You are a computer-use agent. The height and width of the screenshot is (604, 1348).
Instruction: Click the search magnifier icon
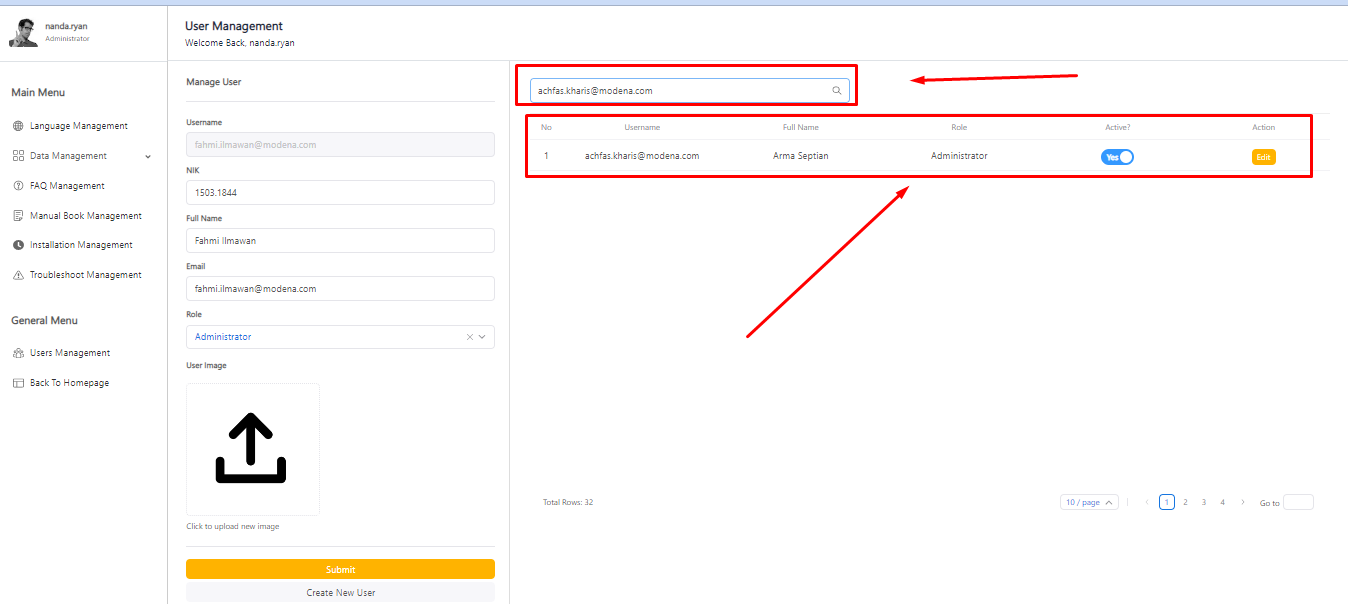[x=837, y=91]
